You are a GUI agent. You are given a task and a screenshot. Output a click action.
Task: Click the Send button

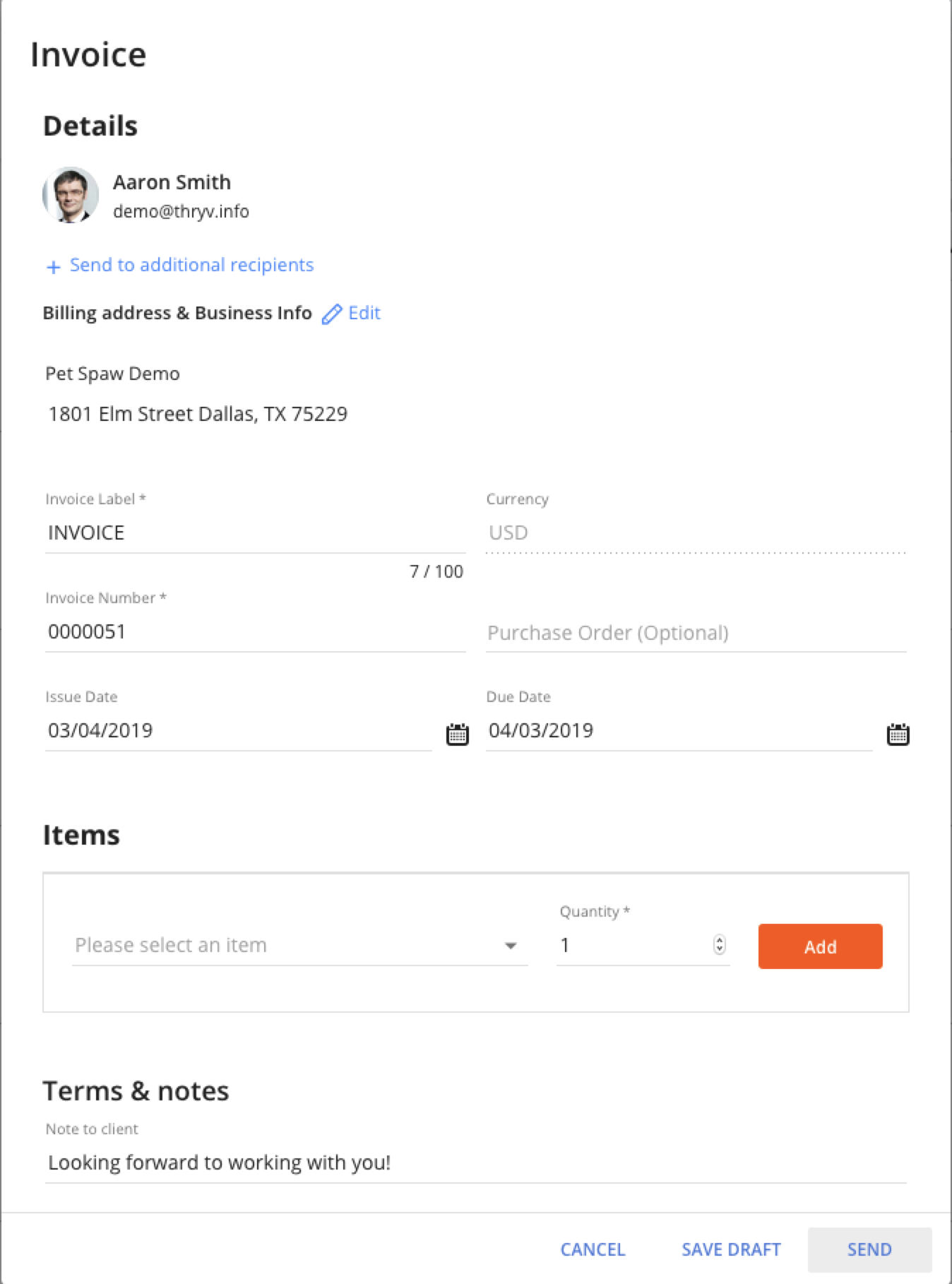point(869,1249)
